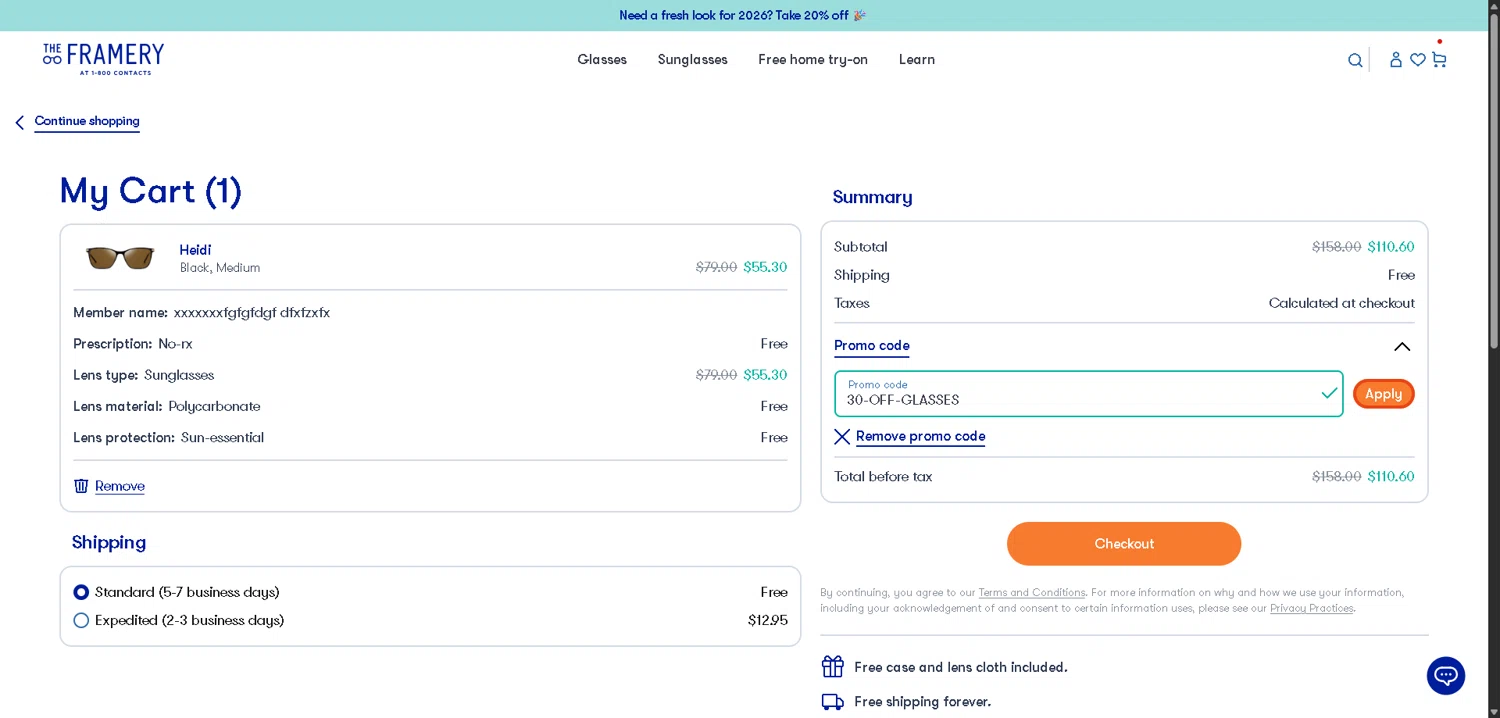
Task: Click the Expedited price $12.95
Action: pos(768,620)
